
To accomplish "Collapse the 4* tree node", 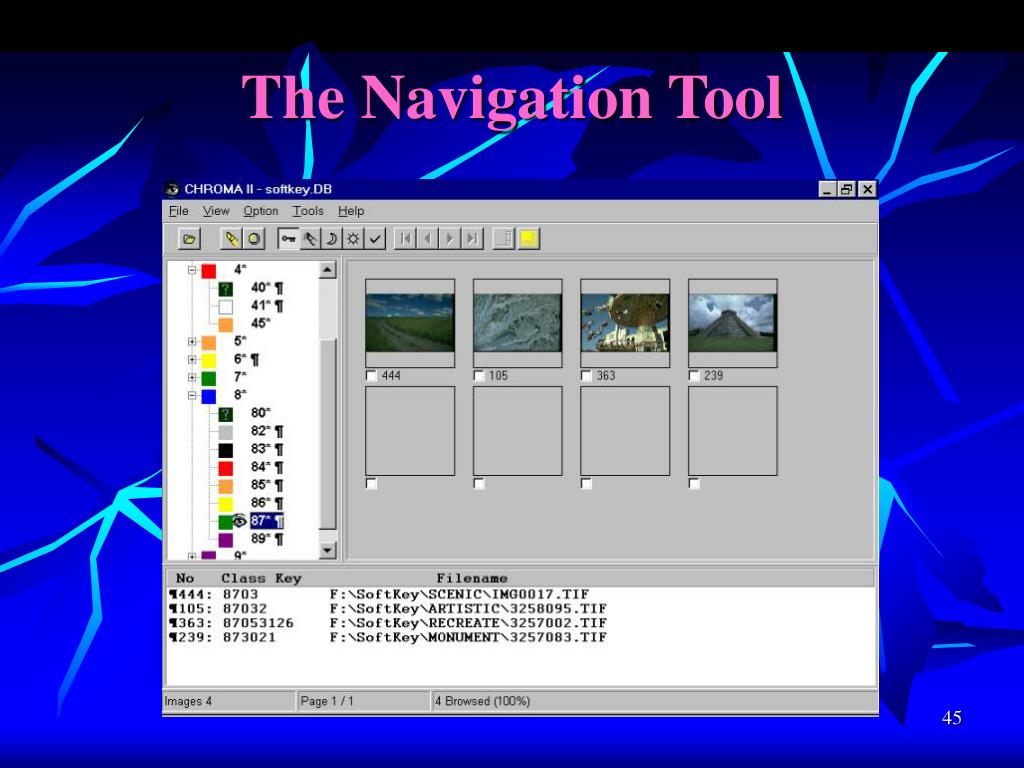I will (x=192, y=270).
